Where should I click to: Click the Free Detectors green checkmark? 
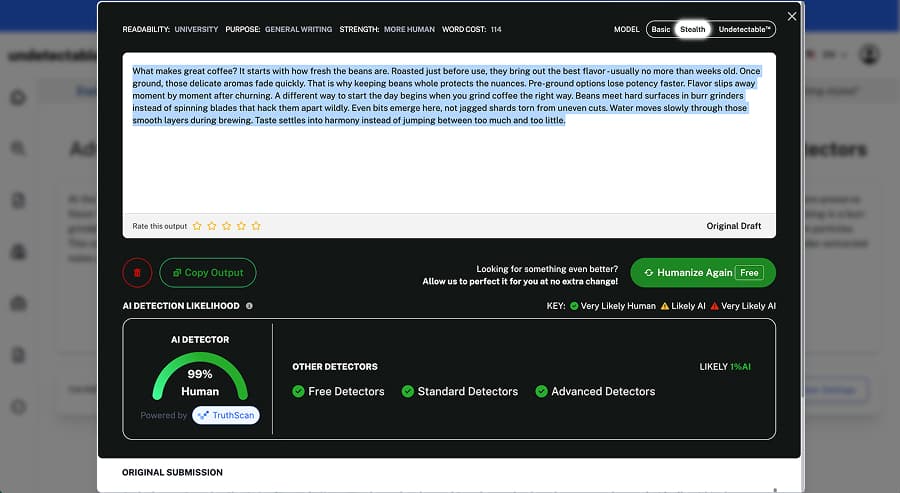click(x=299, y=391)
